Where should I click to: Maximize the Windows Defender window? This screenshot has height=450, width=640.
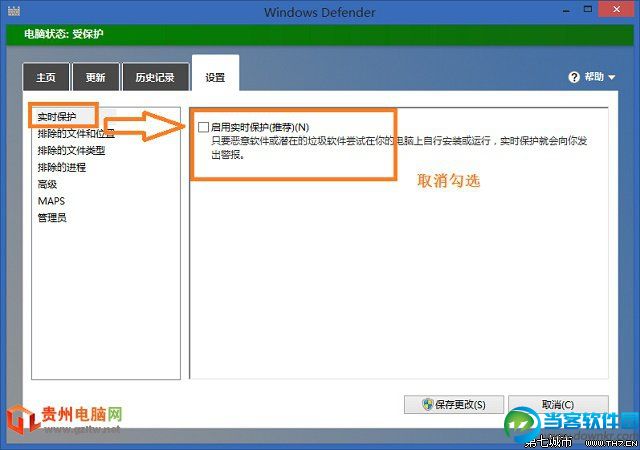click(588, 9)
